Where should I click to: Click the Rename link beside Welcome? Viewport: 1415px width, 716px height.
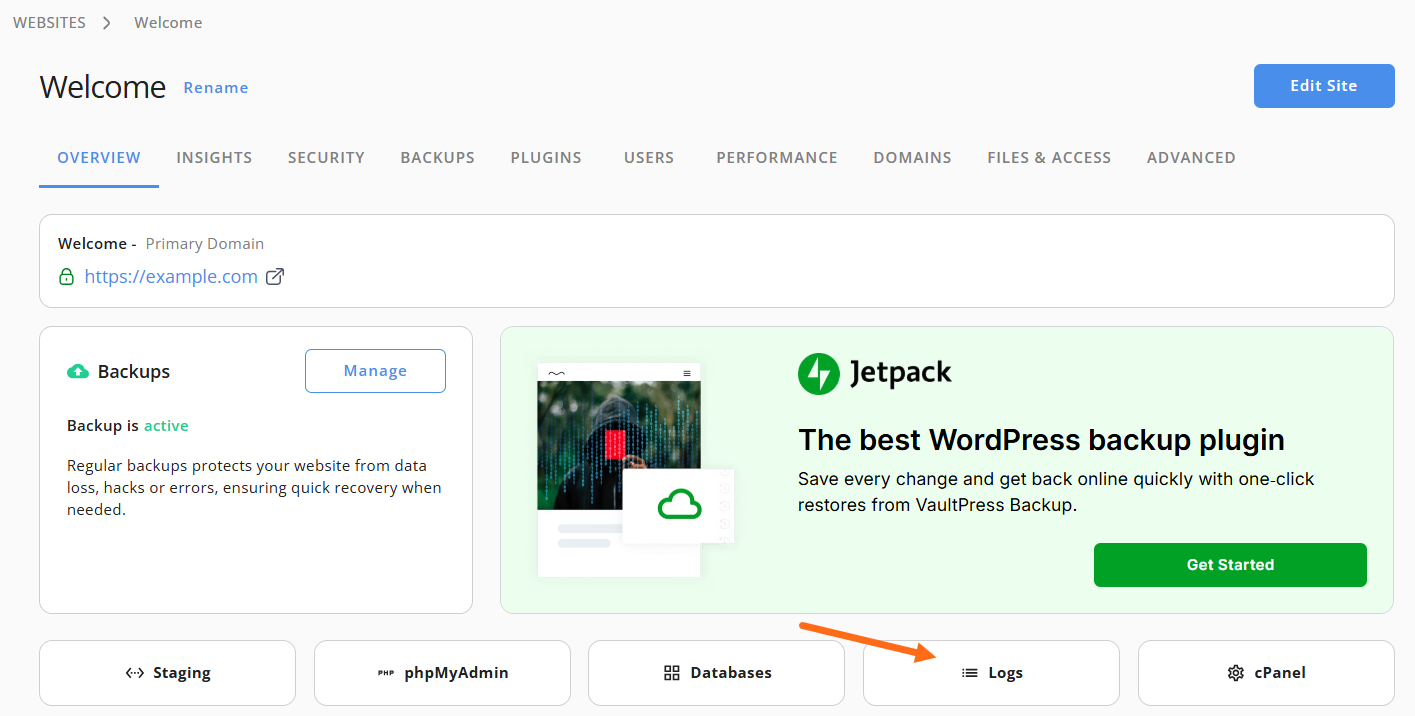tap(216, 88)
